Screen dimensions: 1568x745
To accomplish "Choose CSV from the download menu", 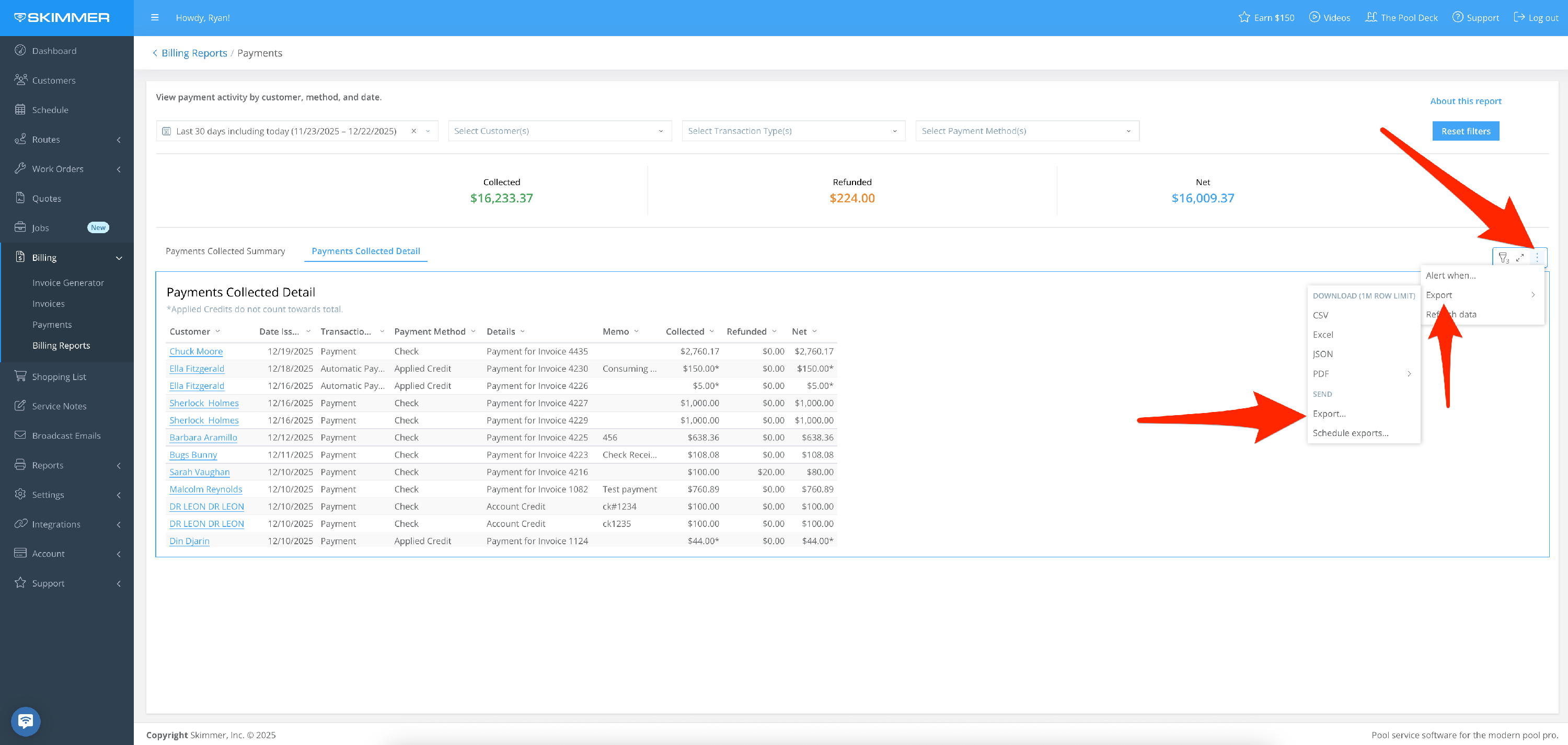I will pos(1320,315).
